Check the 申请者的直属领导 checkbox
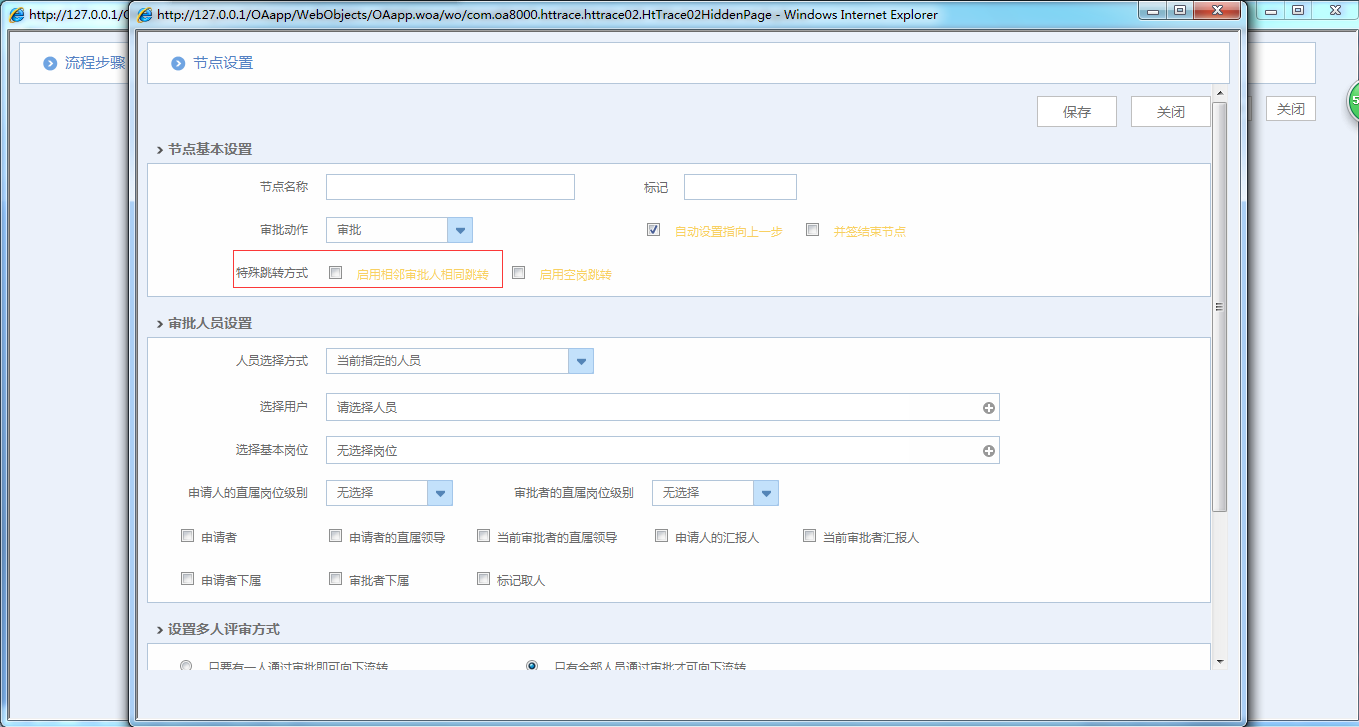This screenshot has height=727, width=1359. pos(336,536)
